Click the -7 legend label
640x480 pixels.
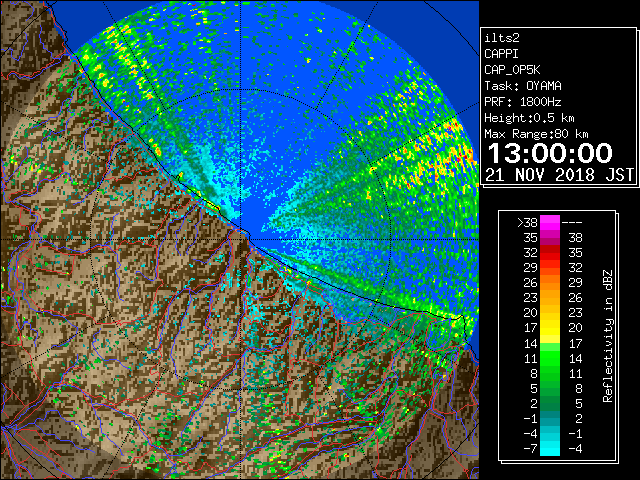click(530, 449)
